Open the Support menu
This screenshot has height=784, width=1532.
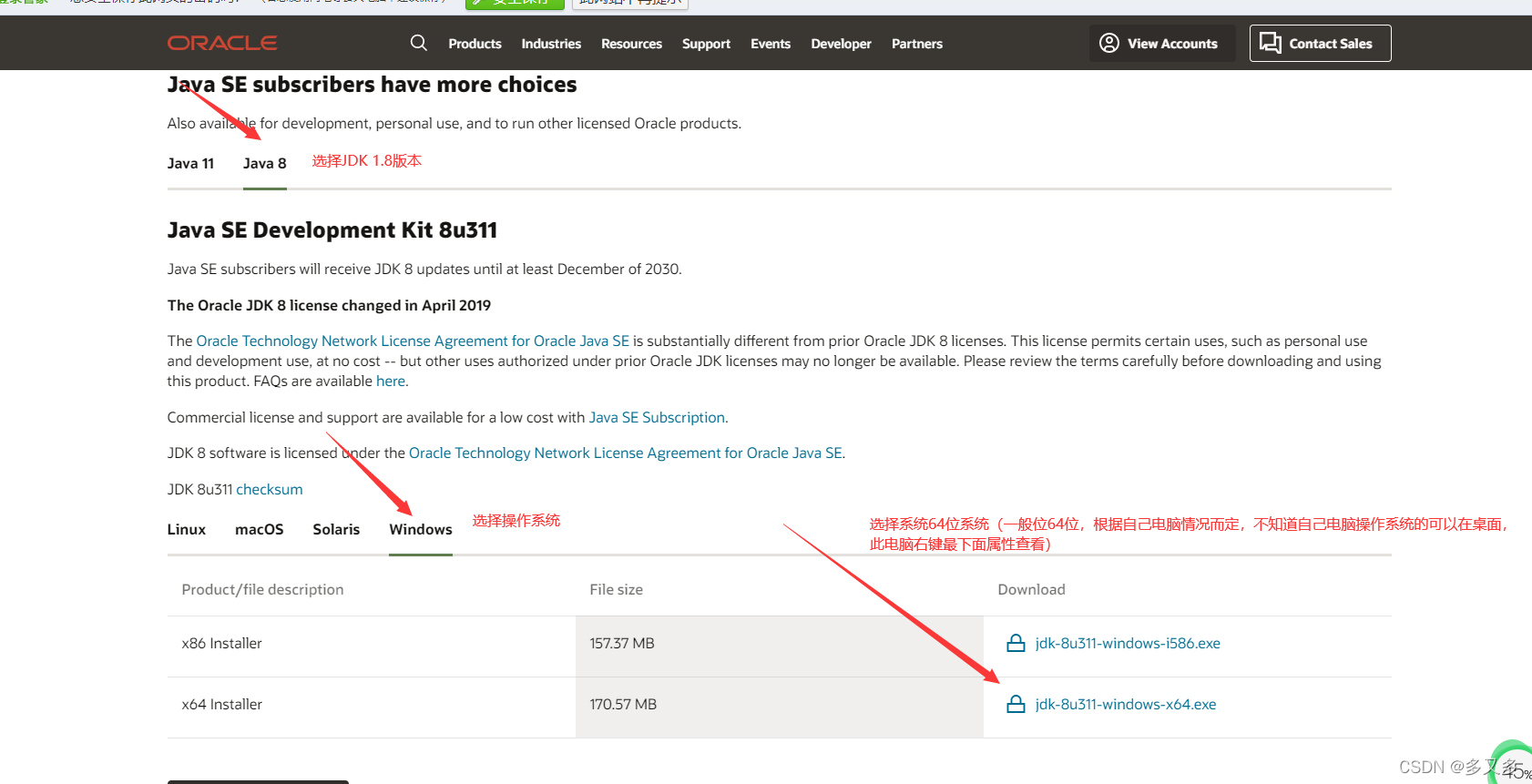click(x=706, y=44)
